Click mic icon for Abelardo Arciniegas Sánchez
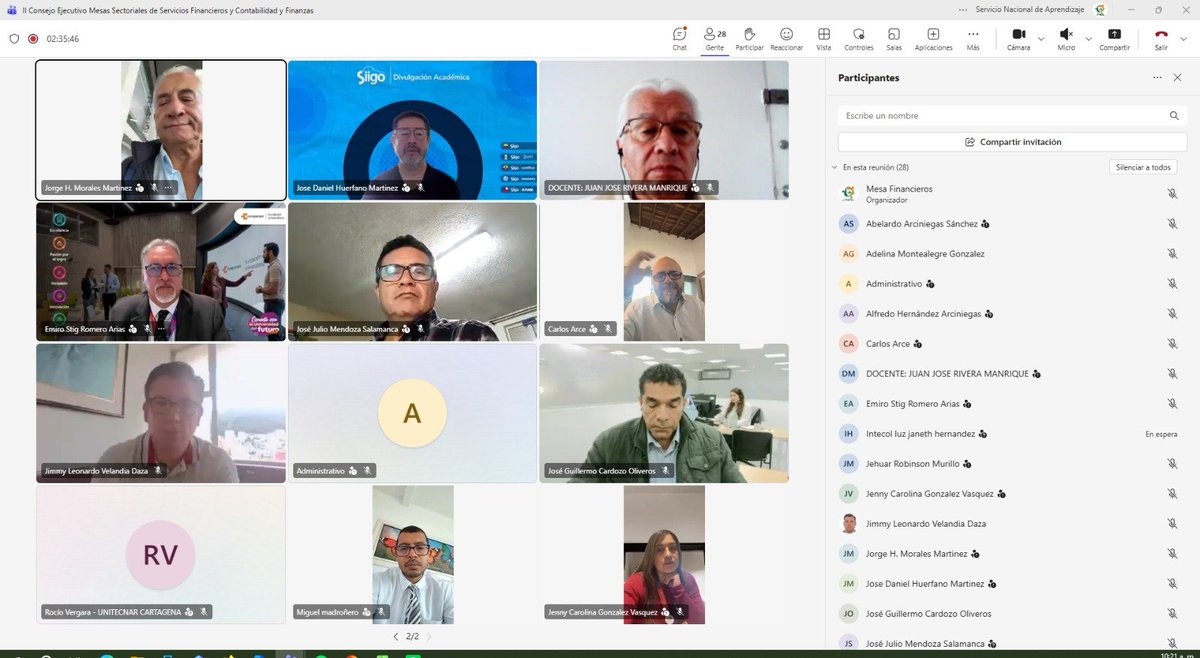 click(x=1172, y=224)
